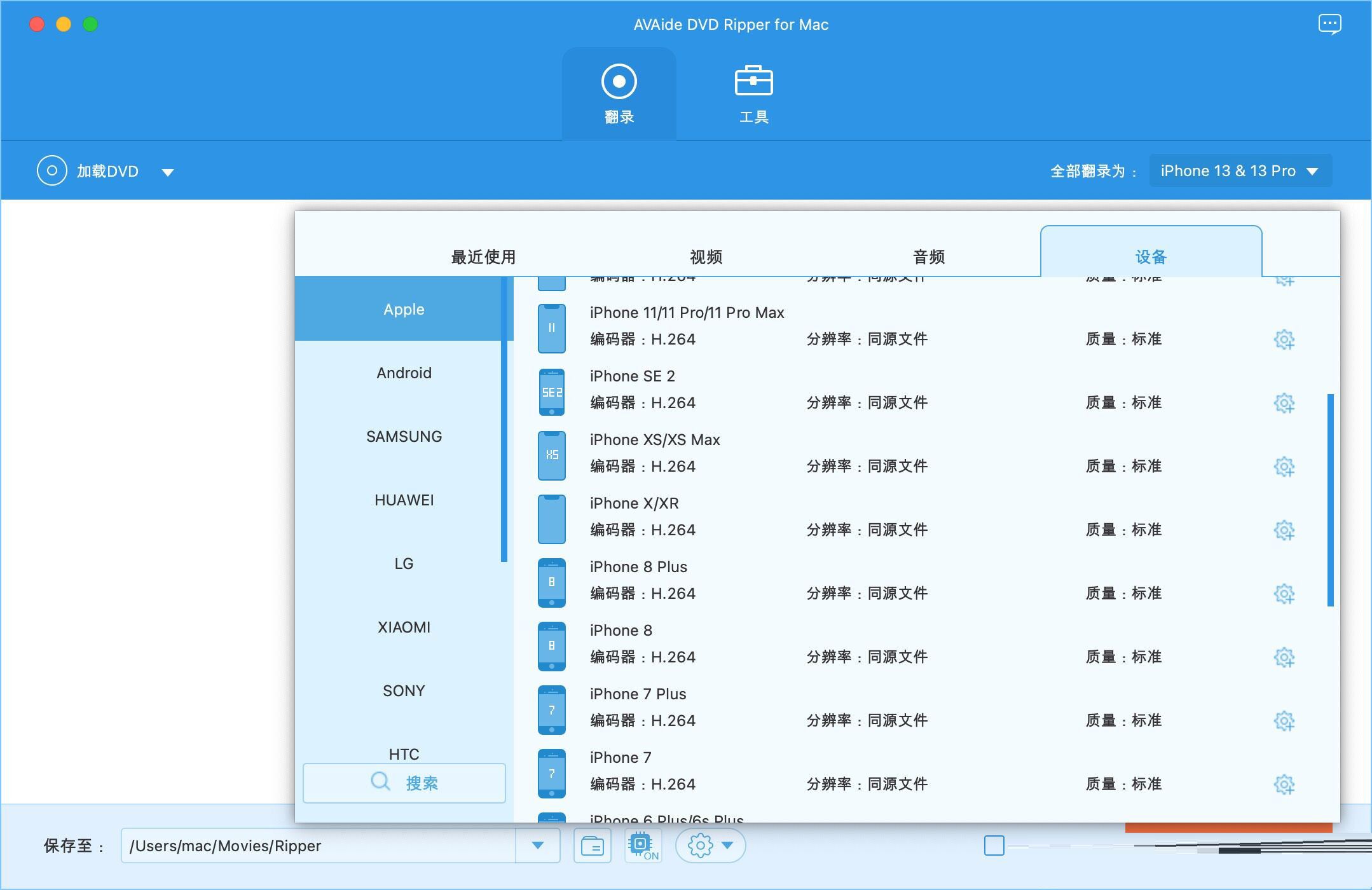Choose the iPhone X/XR profile

point(634,503)
